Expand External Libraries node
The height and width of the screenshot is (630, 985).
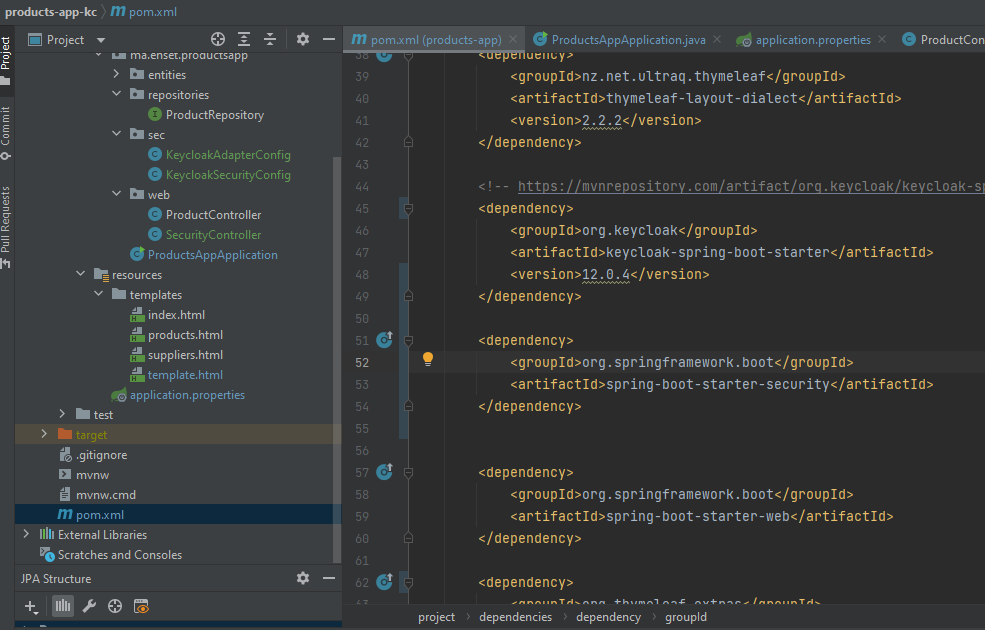(x=26, y=534)
